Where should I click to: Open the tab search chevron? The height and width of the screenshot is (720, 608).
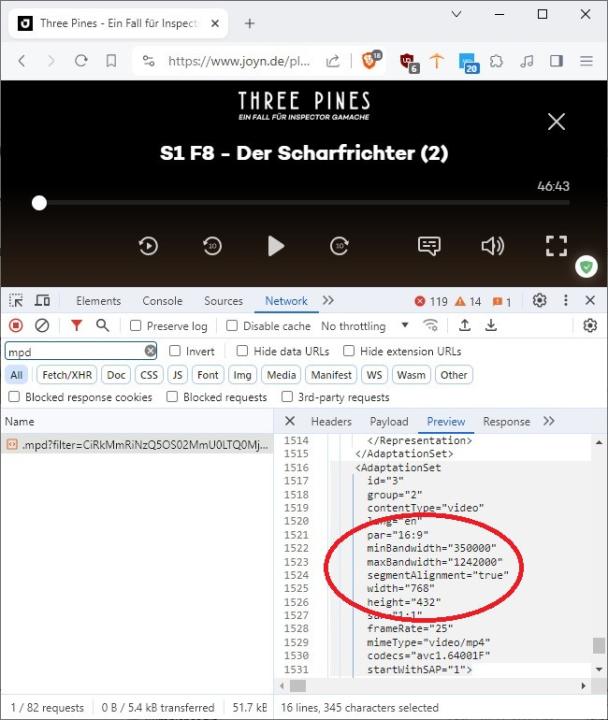[456, 15]
